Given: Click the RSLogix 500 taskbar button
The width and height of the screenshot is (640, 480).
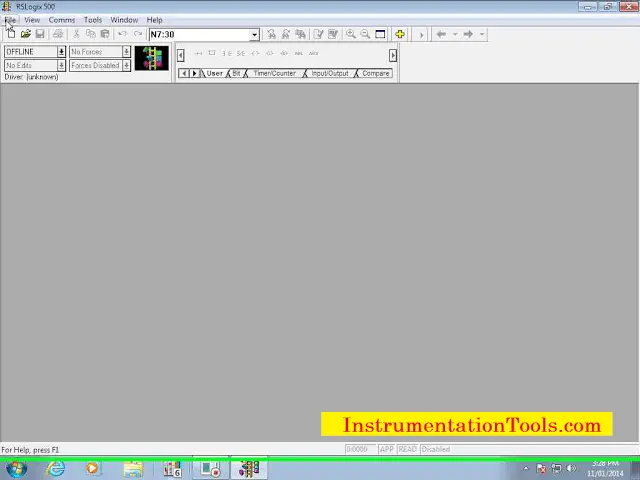Looking at the screenshot, I should click(249, 469).
